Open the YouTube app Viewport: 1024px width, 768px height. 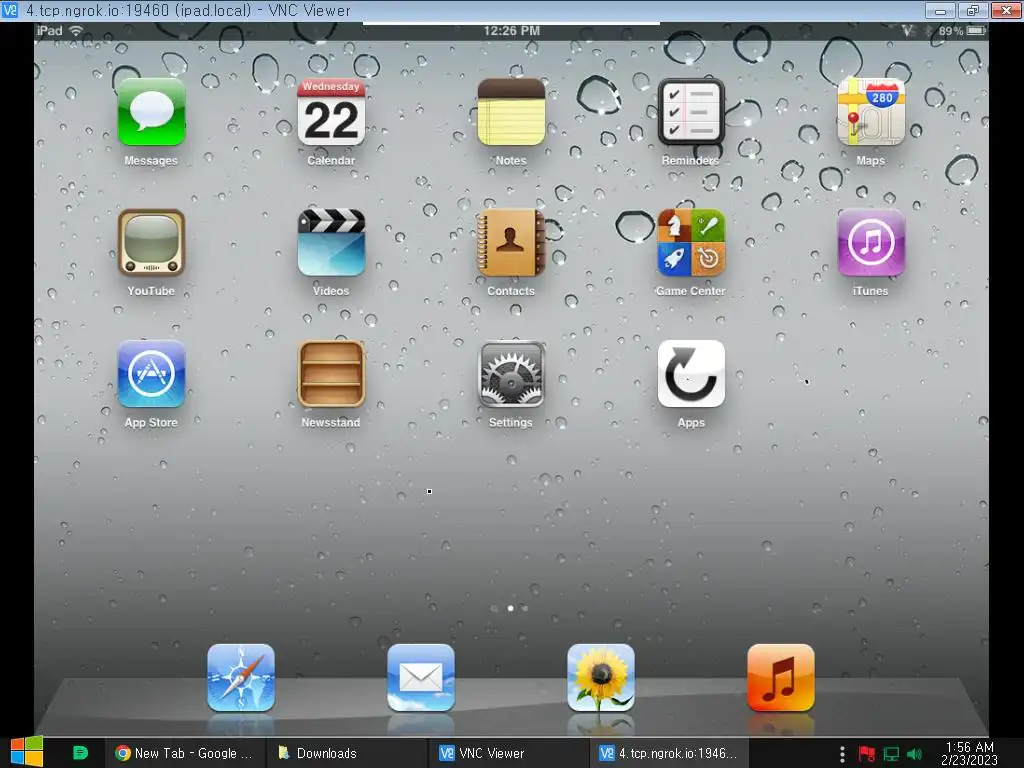151,243
